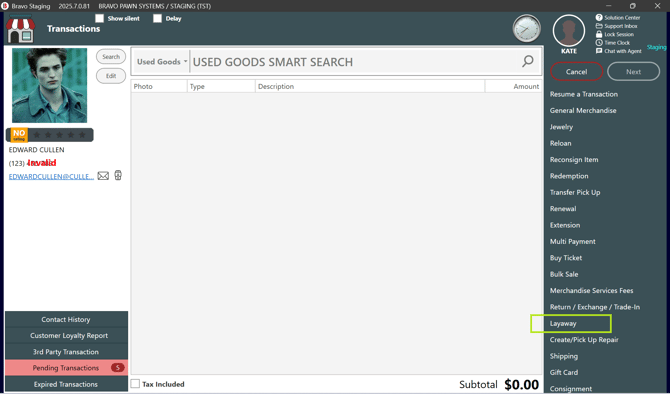Open the Used Goods dropdown
The height and width of the screenshot is (394, 670).
coord(162,62)
